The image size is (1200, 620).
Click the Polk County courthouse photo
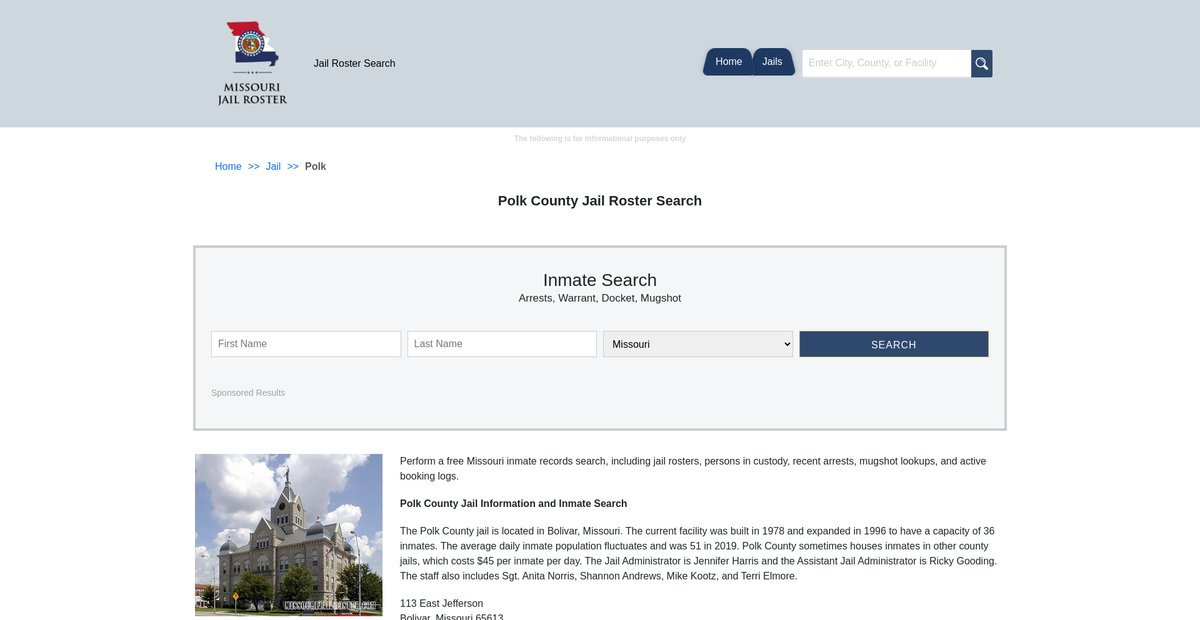(x=289, y=535)
